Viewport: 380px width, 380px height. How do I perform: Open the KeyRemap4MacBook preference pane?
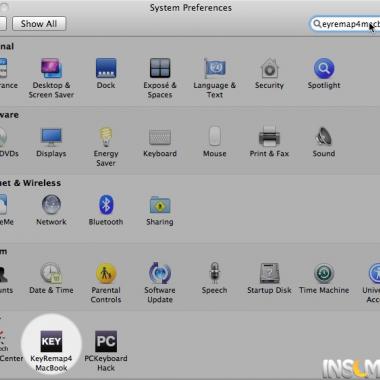pos(51,351)
